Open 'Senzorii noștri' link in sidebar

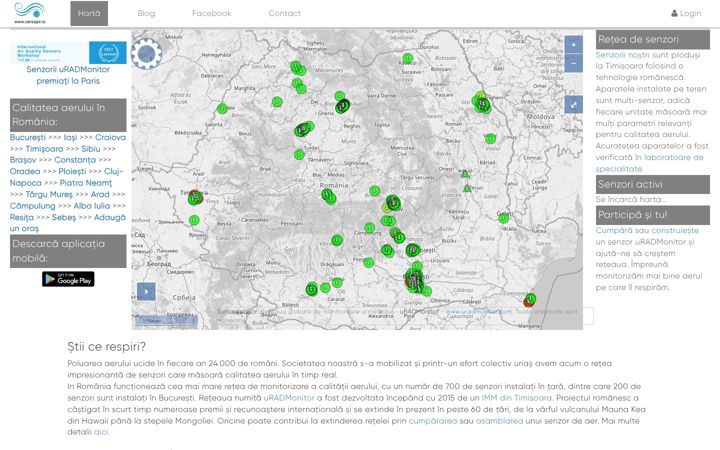(623, 55)
